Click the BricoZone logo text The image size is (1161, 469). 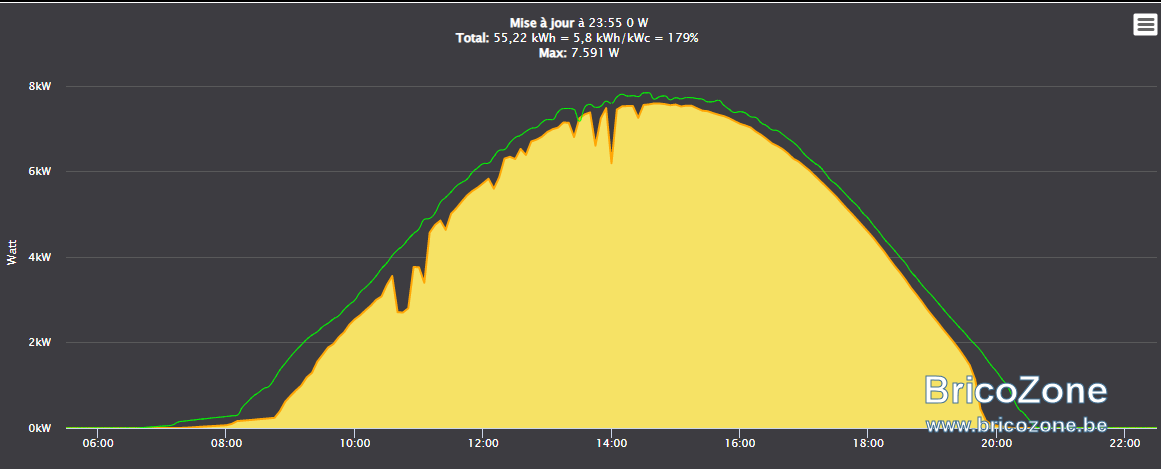click(1017, 390)
